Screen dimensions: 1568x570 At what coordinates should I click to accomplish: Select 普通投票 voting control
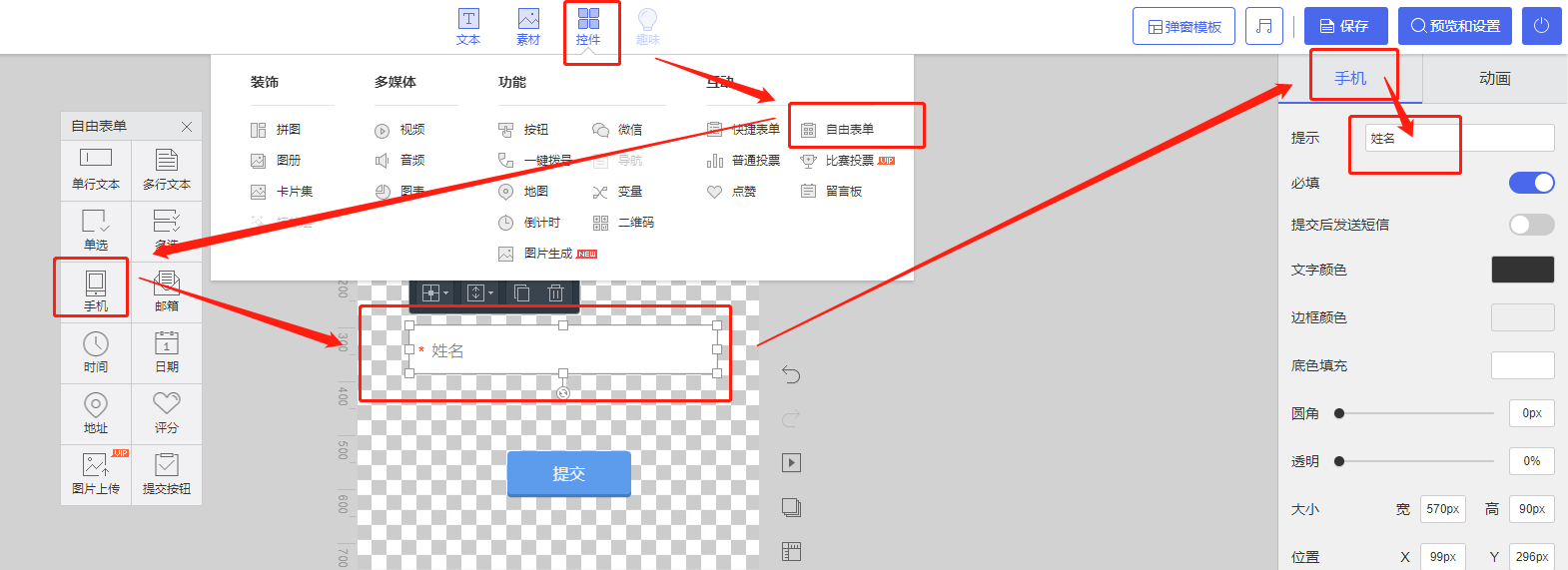743,161
